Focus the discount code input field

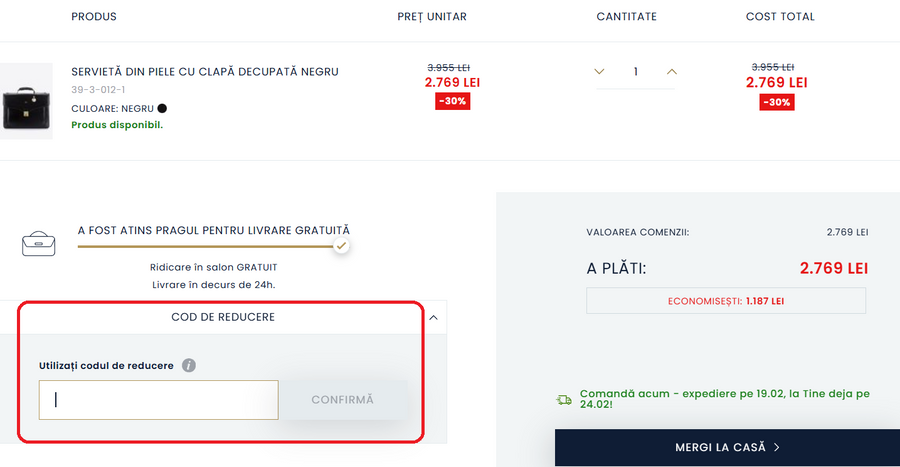159,400
